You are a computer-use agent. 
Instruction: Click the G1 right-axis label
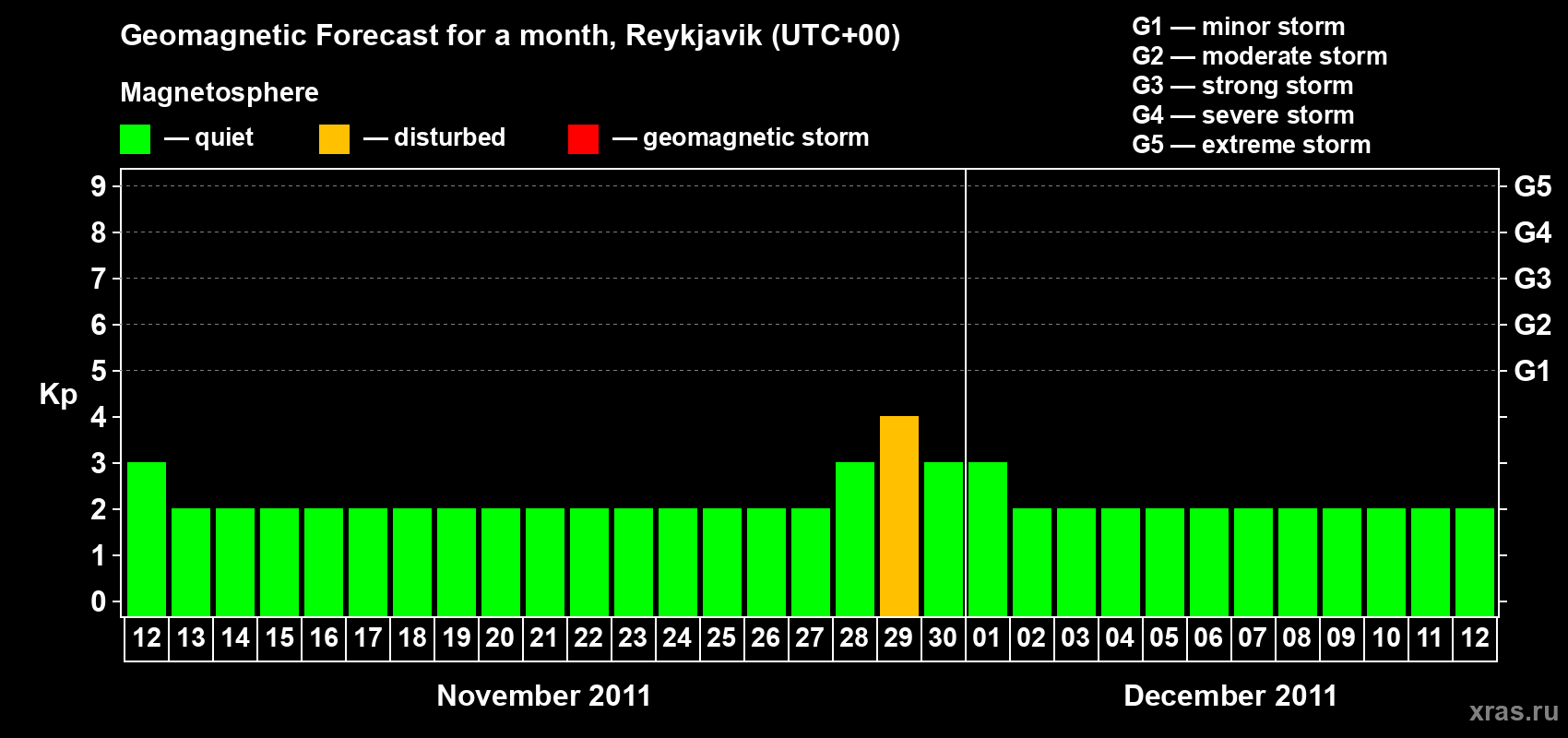click(x=1533, y=371)
